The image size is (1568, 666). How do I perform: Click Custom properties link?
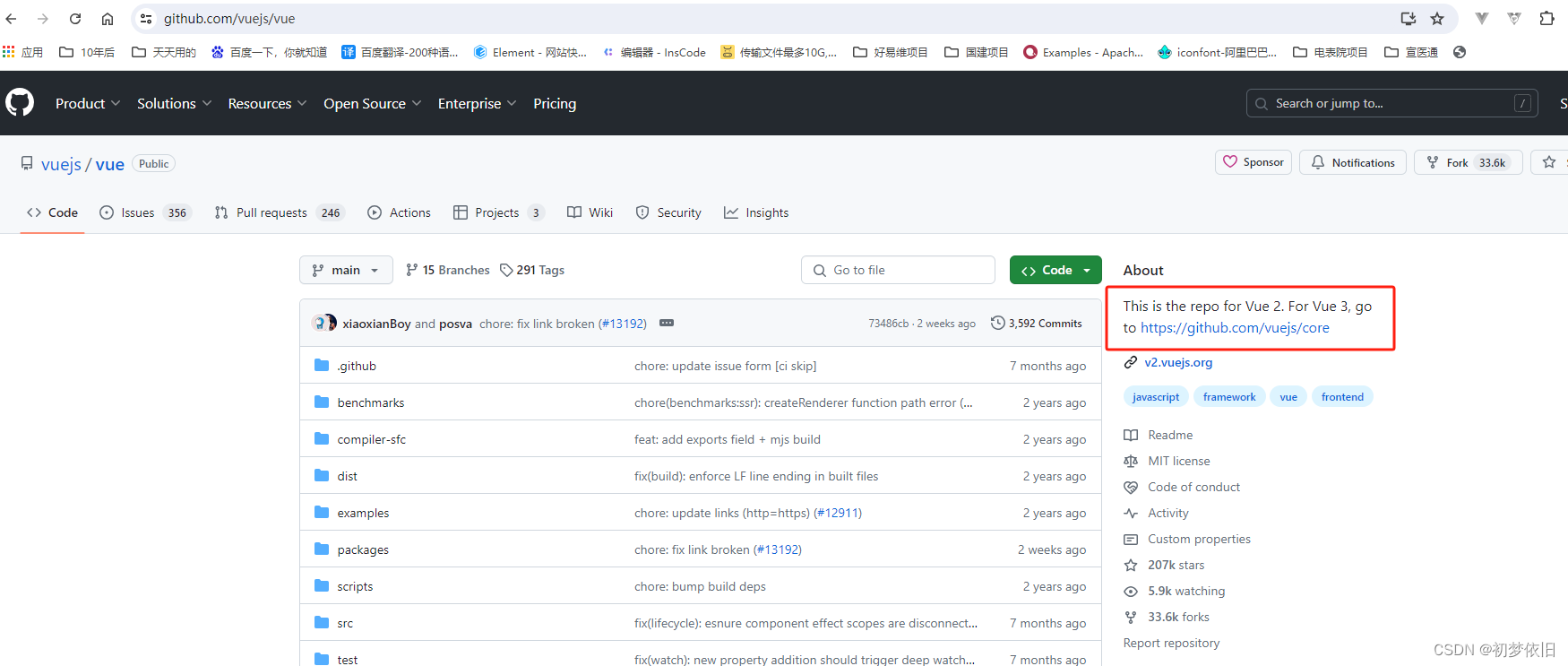pyautogui.click(x=1199, y=539)
